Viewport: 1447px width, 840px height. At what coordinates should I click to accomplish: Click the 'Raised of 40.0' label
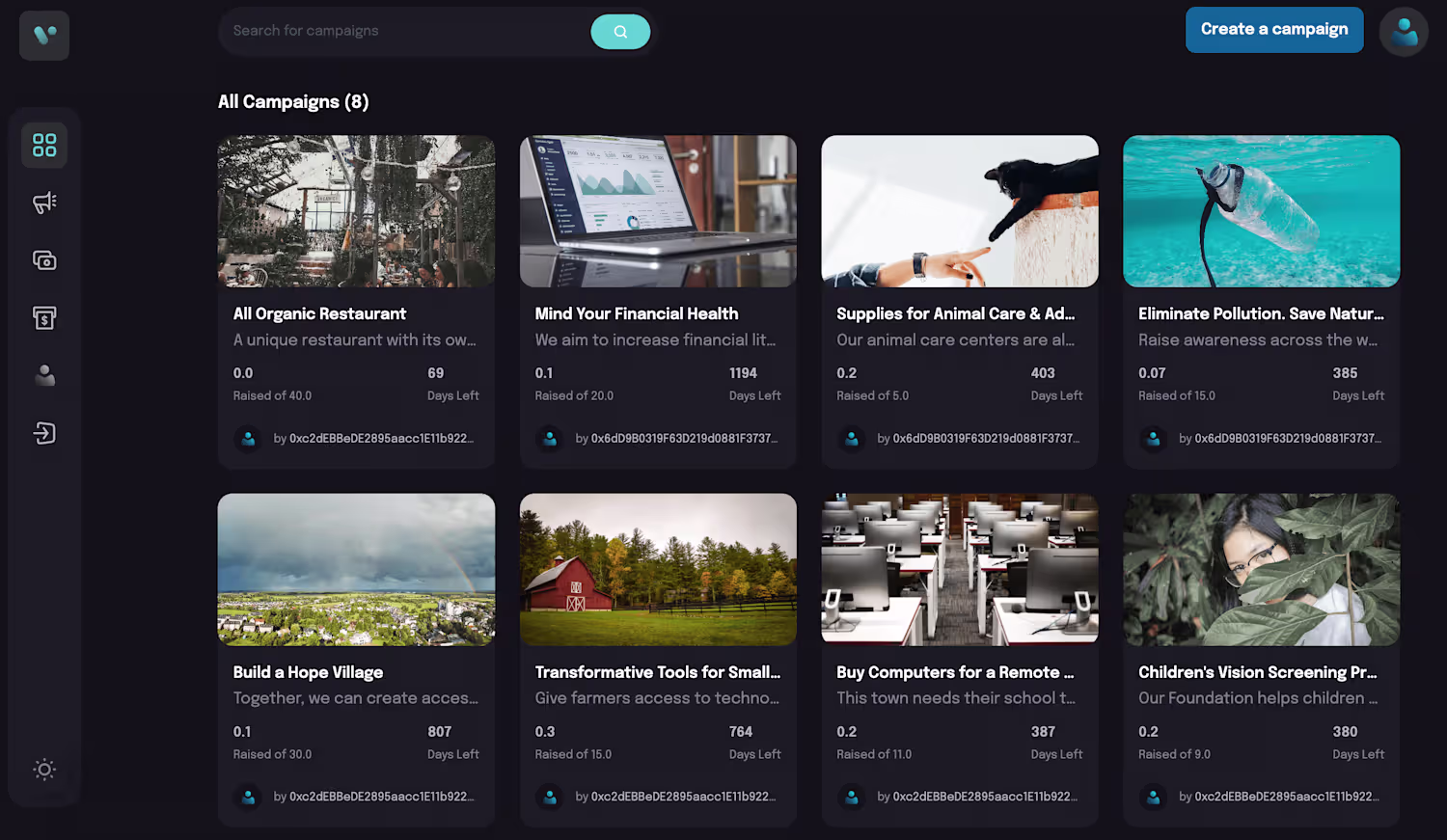point(272,395)
